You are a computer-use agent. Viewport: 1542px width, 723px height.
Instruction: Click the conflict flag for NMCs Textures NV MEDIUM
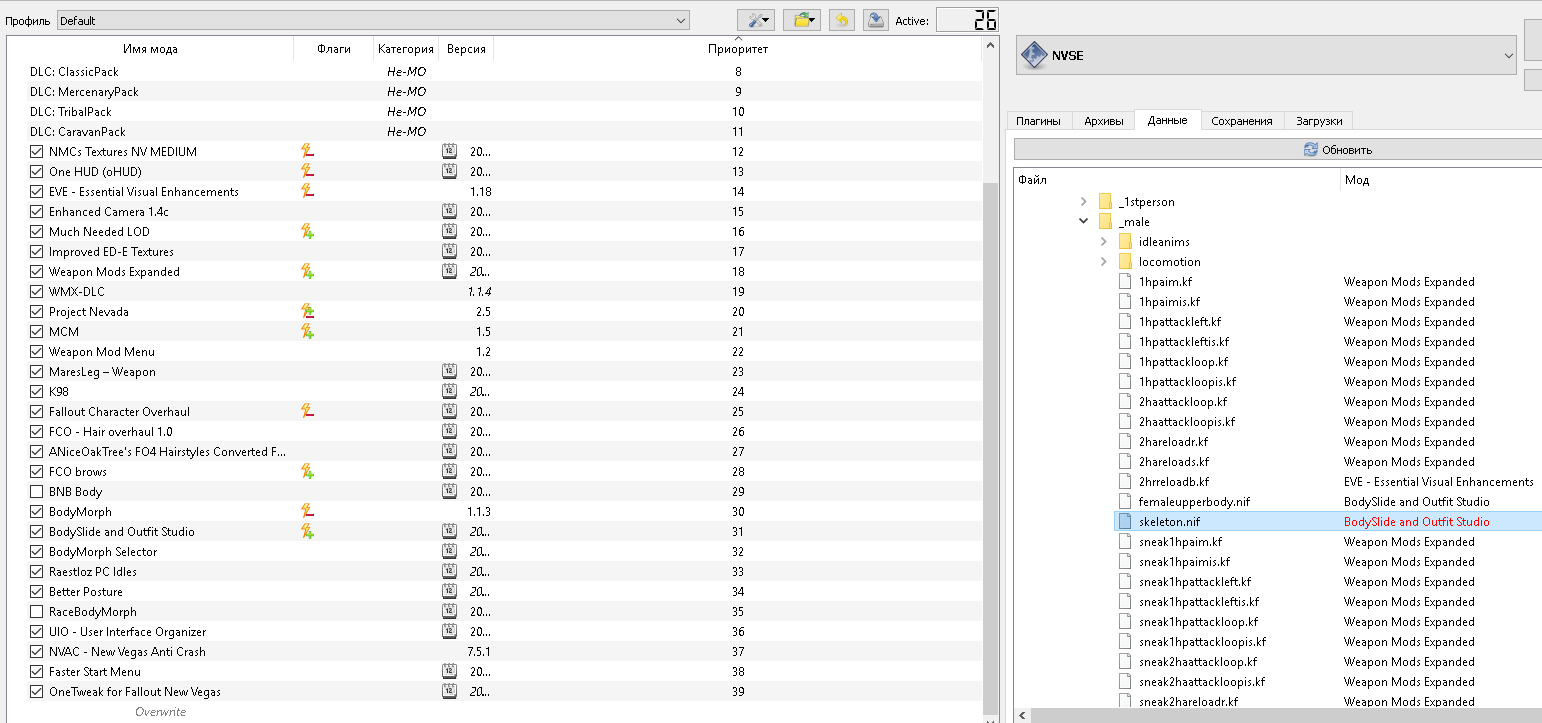coord(308,152)
